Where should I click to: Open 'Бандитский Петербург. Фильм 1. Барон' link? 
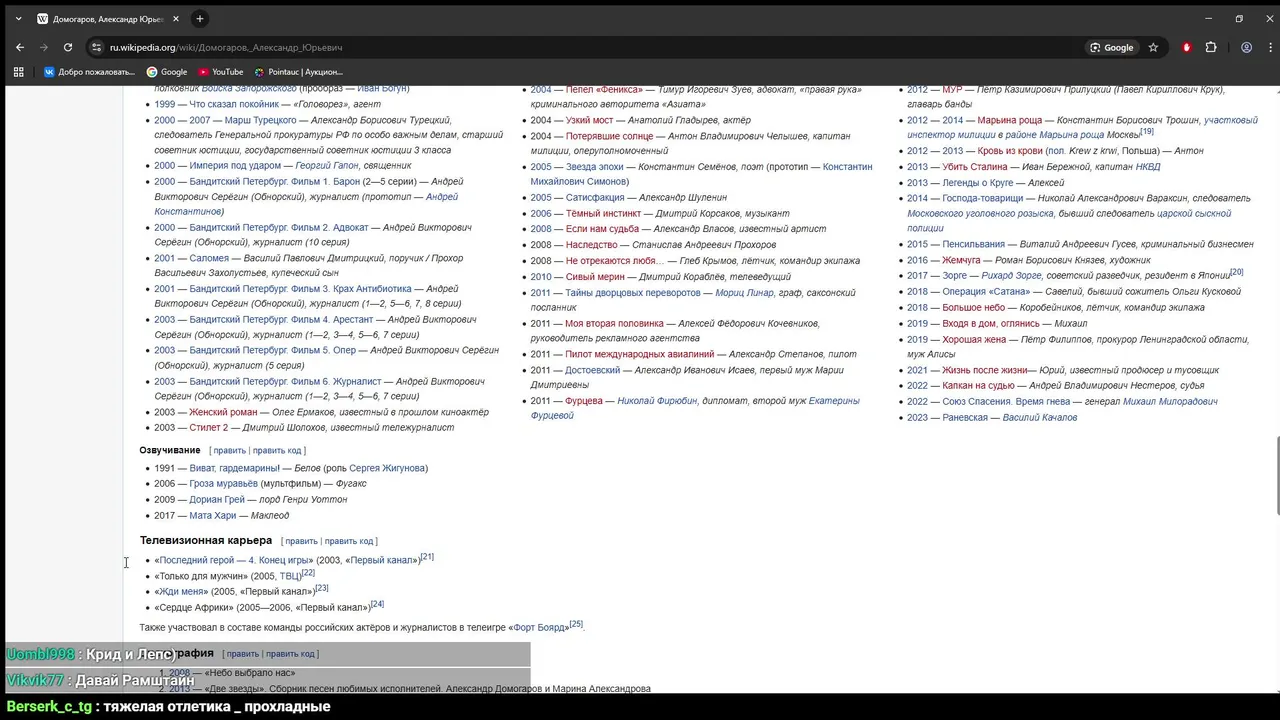point(274,182)
